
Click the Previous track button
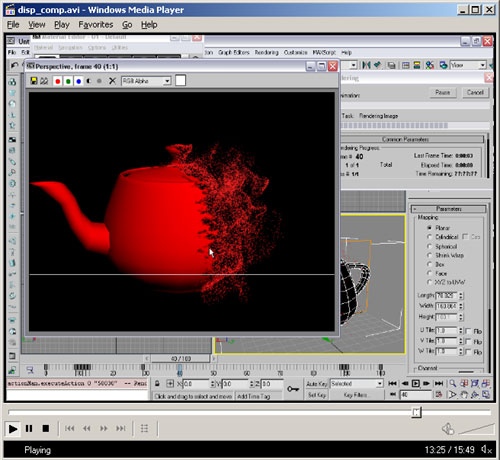[70, 429]
